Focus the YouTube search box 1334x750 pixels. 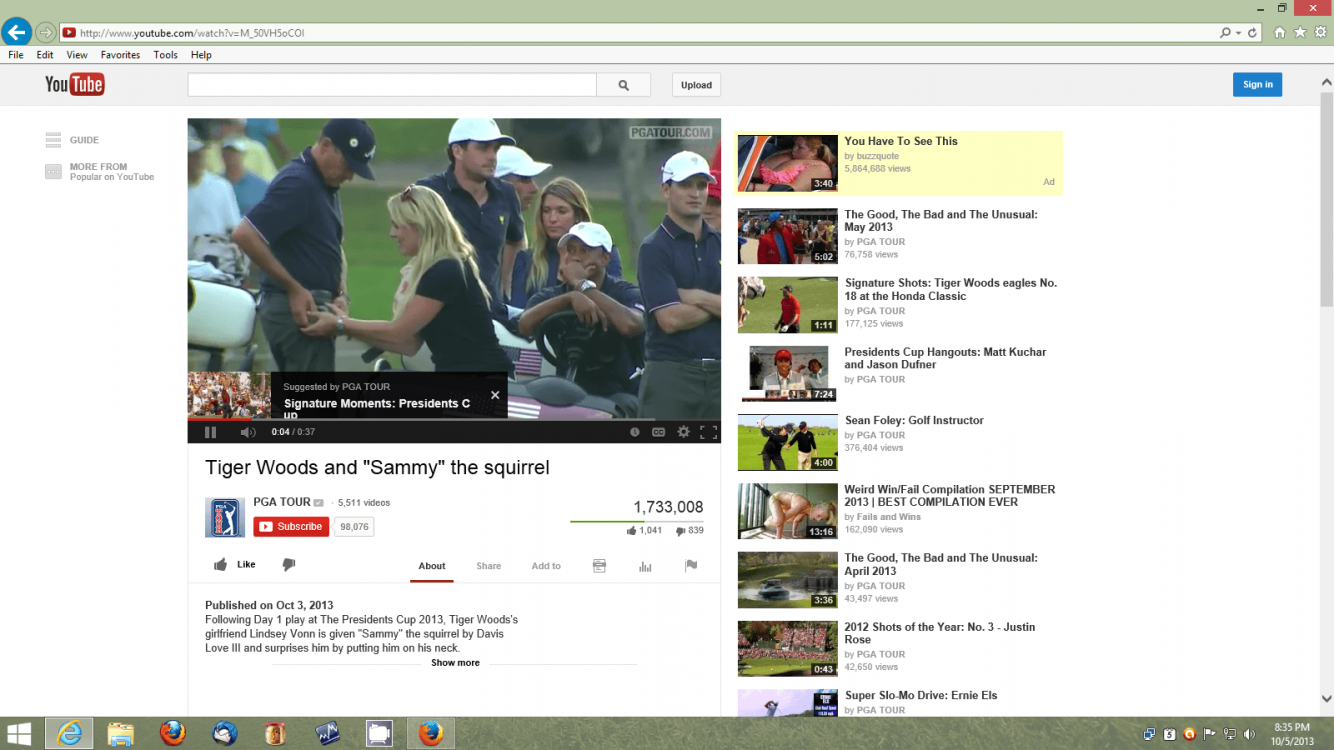point(392,85)
